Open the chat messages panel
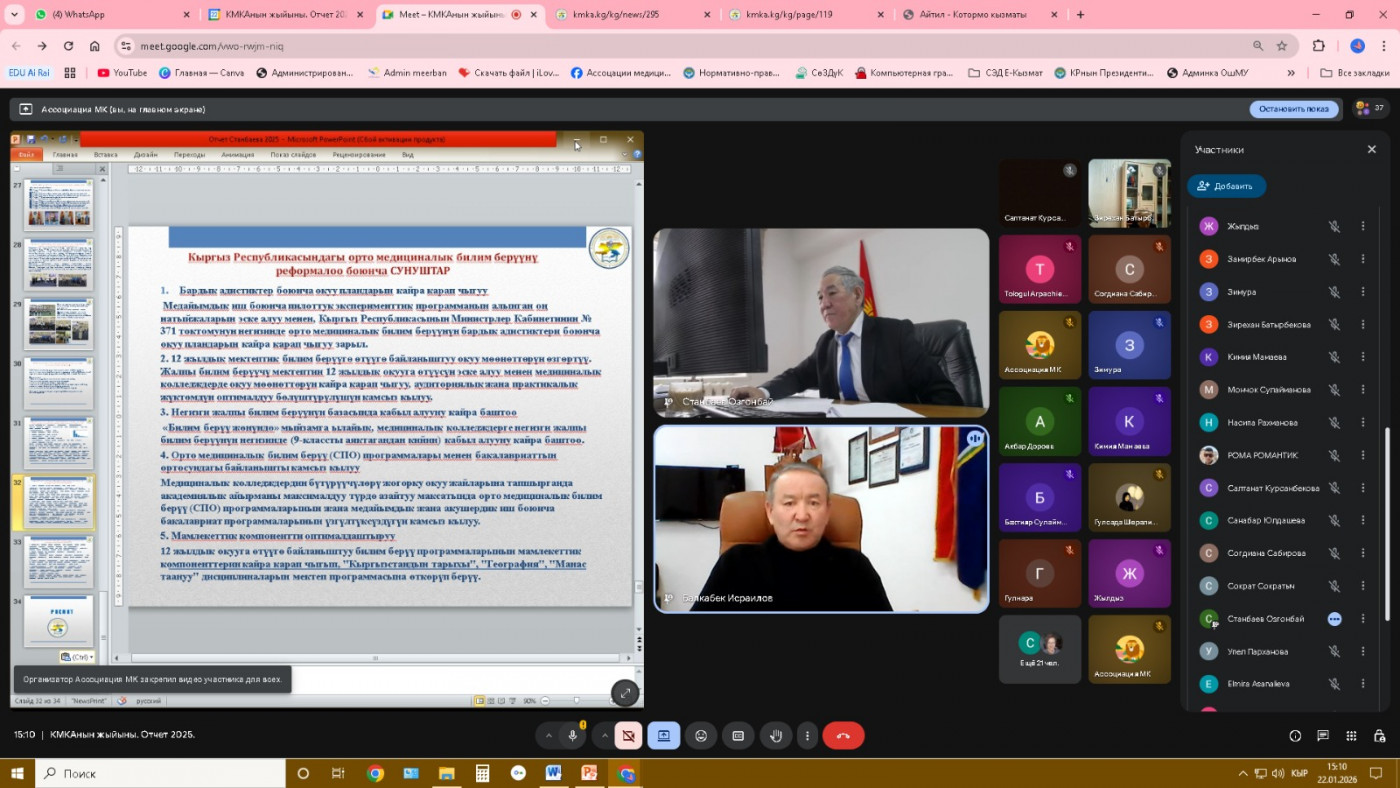 pyautogui.click(x=1323, y=736)
